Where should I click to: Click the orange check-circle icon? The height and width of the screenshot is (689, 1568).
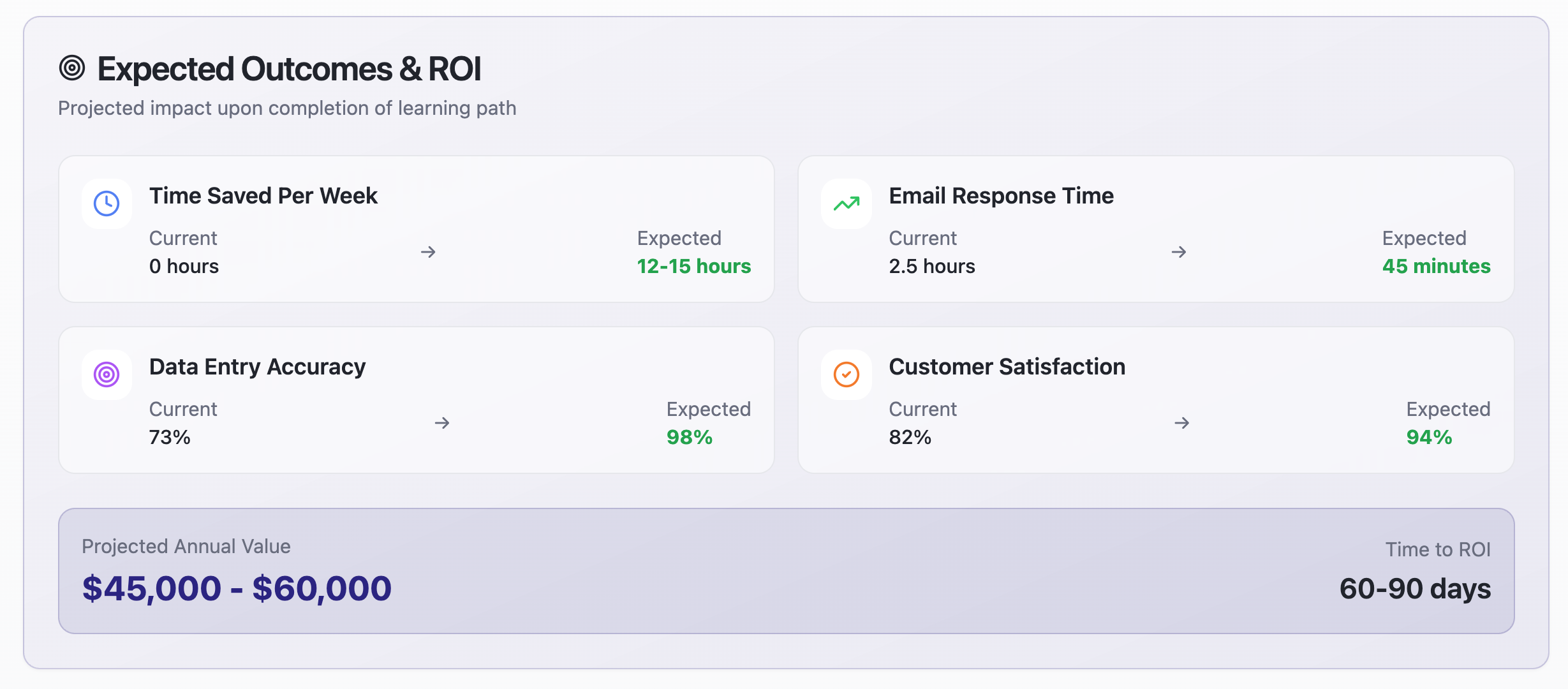point(847,374)
